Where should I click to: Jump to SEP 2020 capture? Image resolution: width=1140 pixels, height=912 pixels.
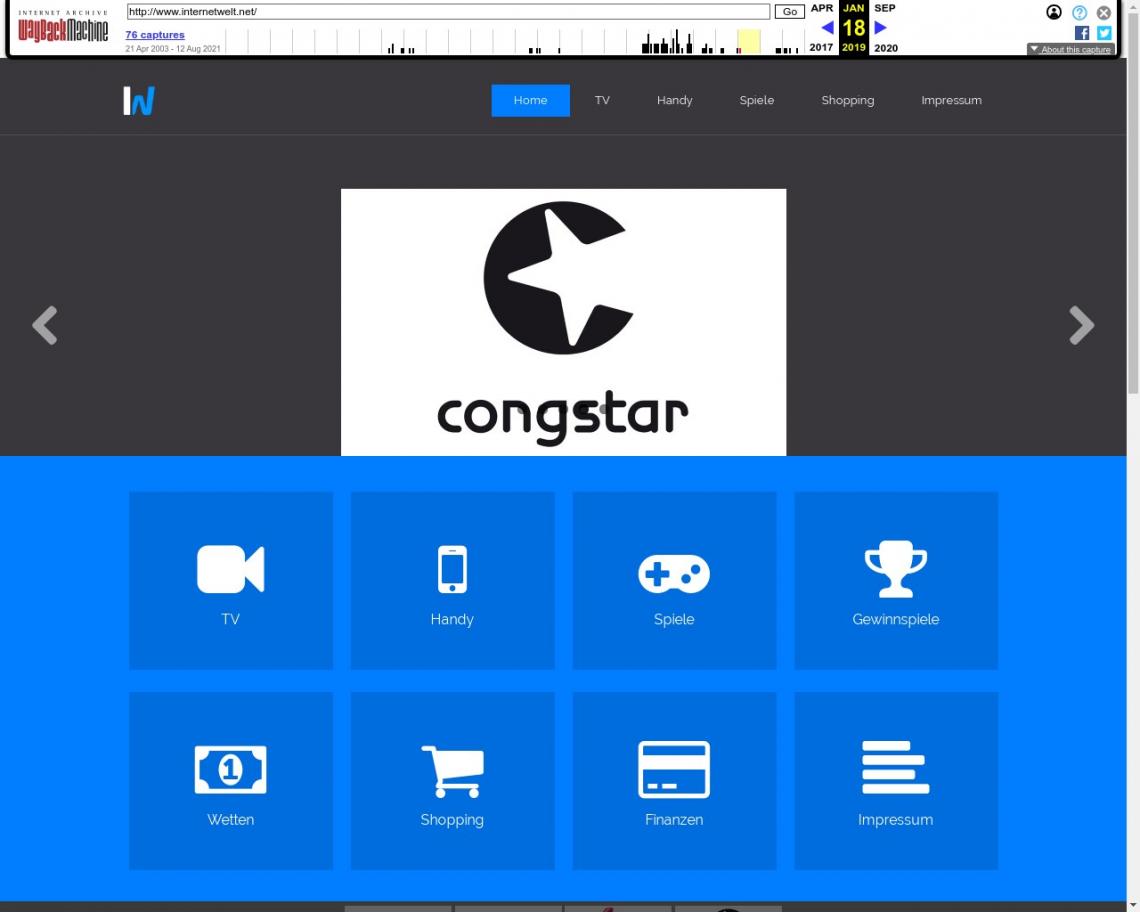(886, 28)
